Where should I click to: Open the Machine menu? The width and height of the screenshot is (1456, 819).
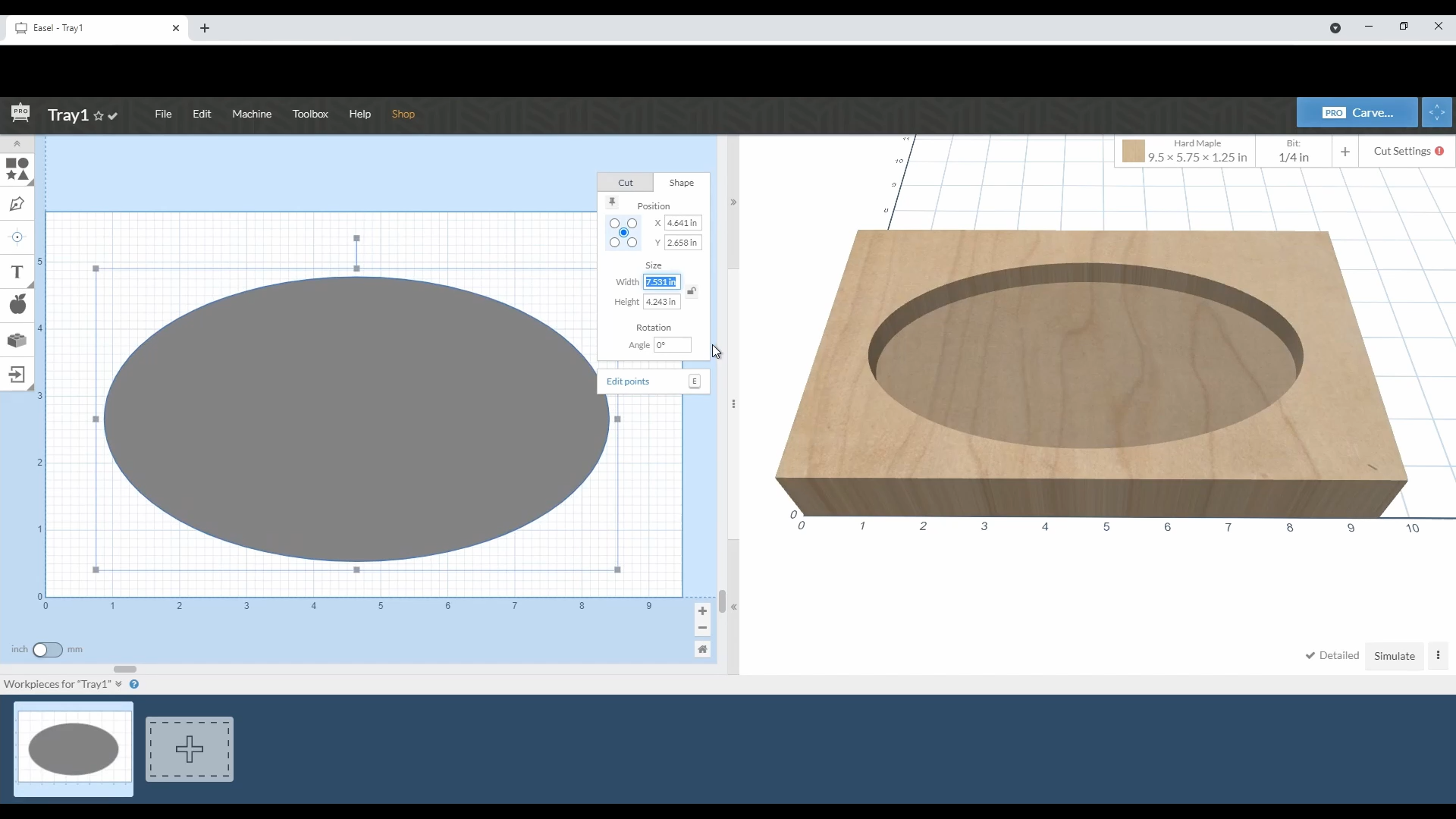252,113
